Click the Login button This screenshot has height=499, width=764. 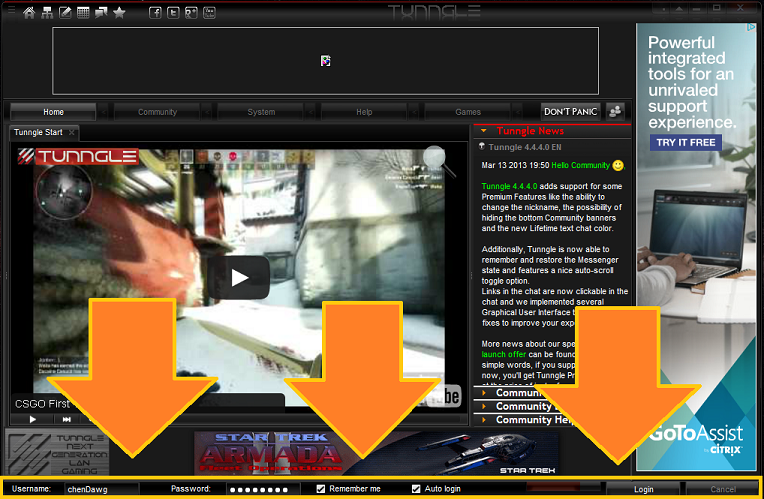coord(643,489)
